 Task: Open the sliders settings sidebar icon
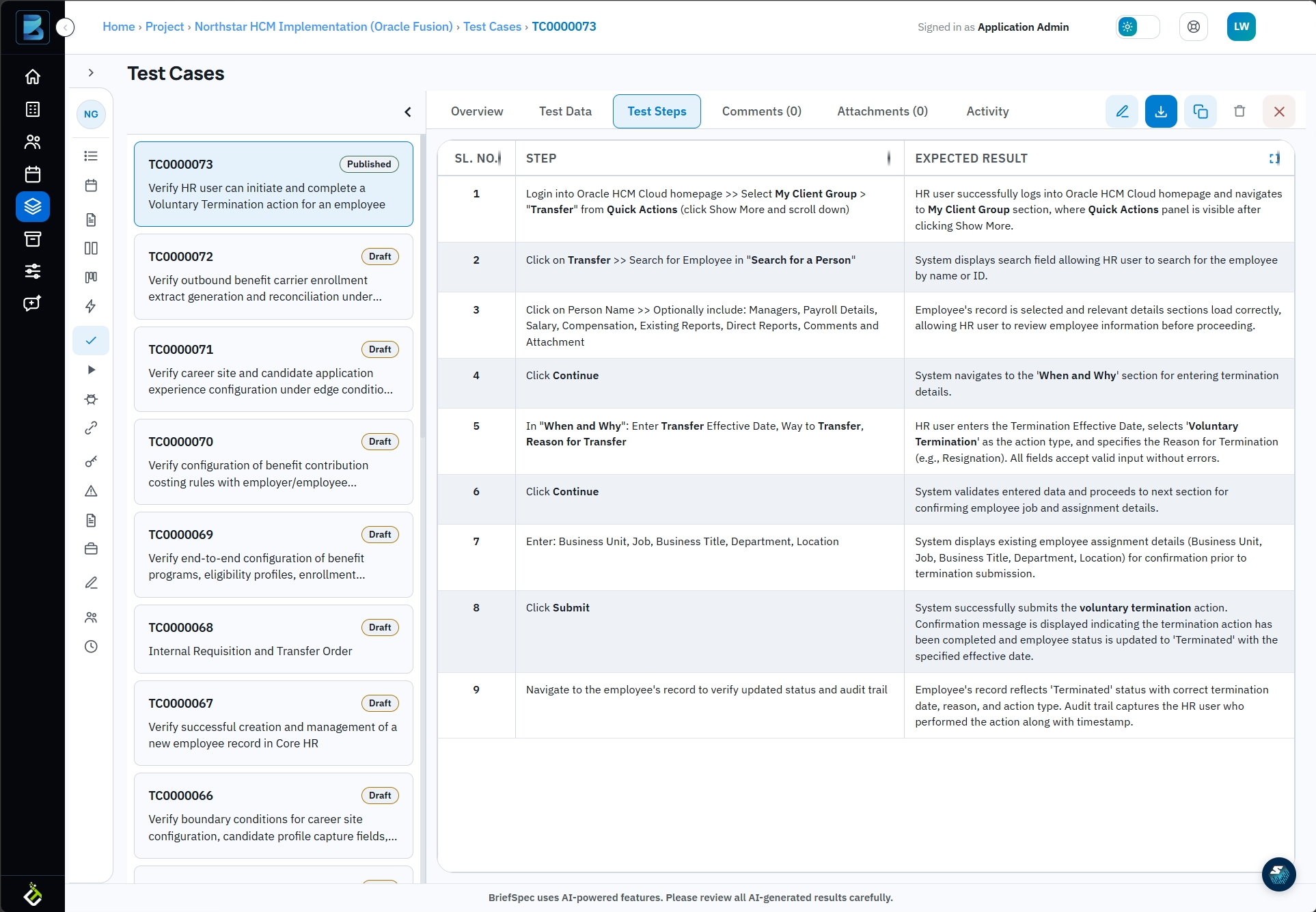(32, 271)
